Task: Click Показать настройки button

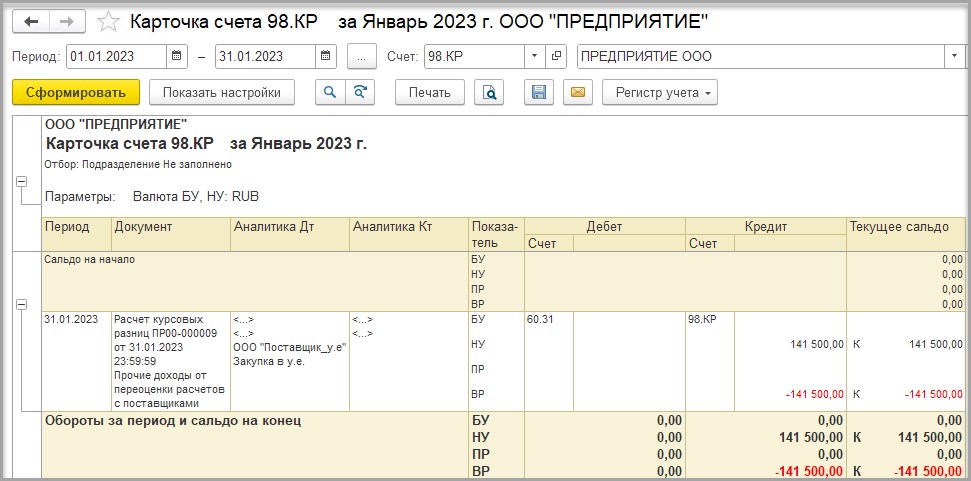Action: 222,93
